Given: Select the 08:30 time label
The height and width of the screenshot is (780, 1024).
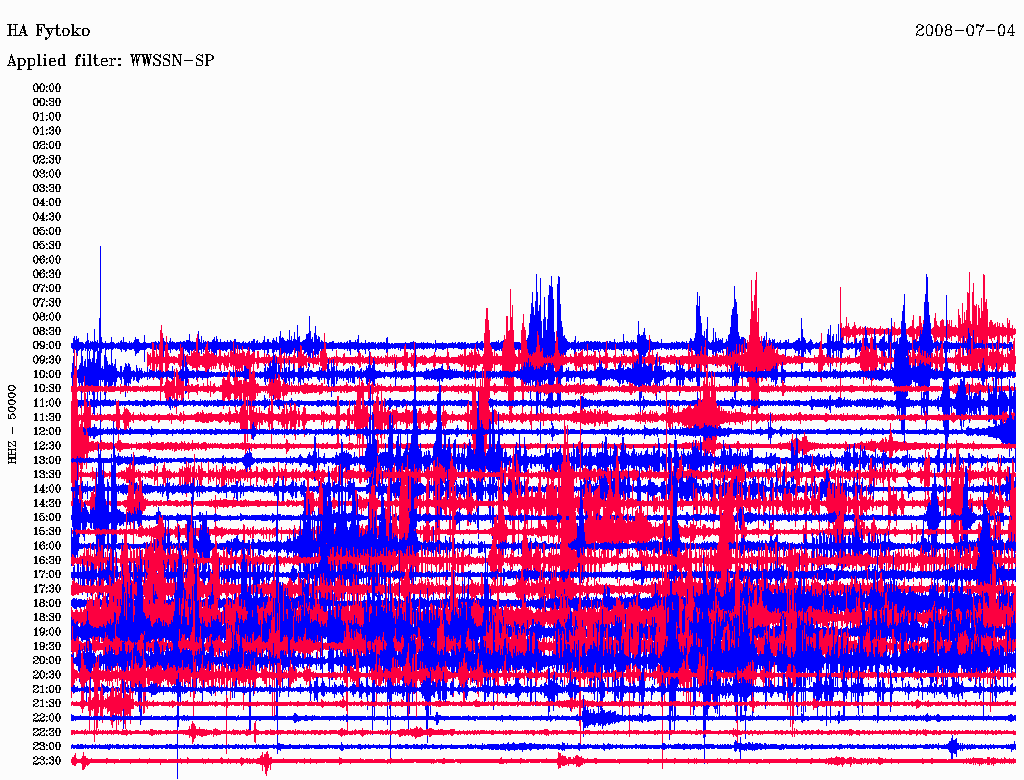Looking at the screenshot, I should coord(47,332).
